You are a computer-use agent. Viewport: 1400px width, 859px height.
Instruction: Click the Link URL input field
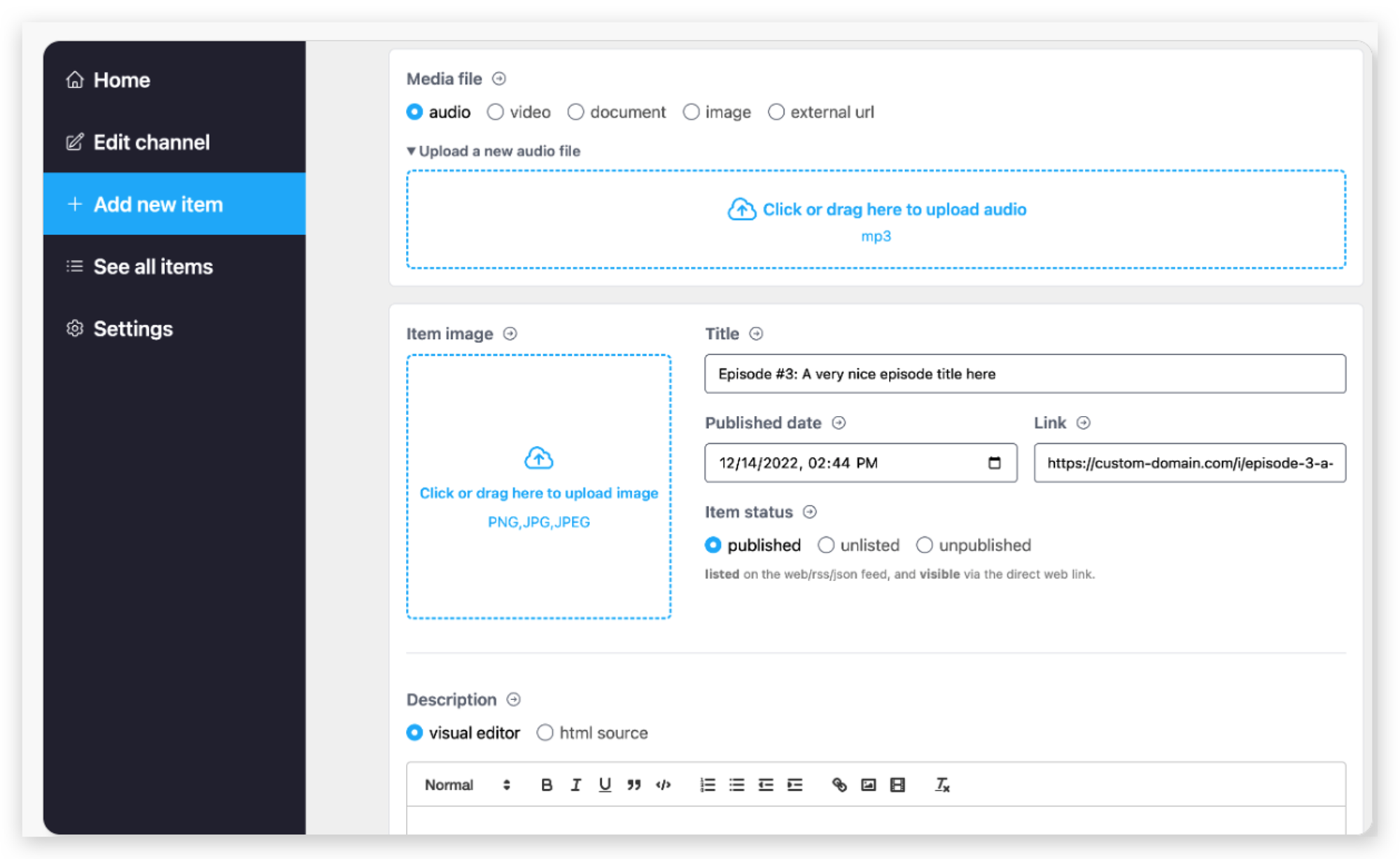pos(1189,463)
